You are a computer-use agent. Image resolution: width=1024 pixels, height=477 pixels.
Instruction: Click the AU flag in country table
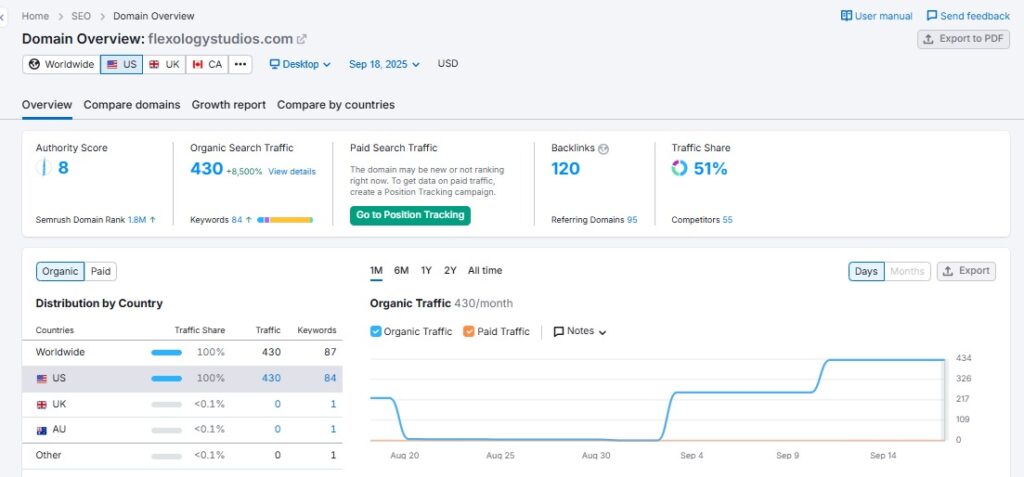42,430
